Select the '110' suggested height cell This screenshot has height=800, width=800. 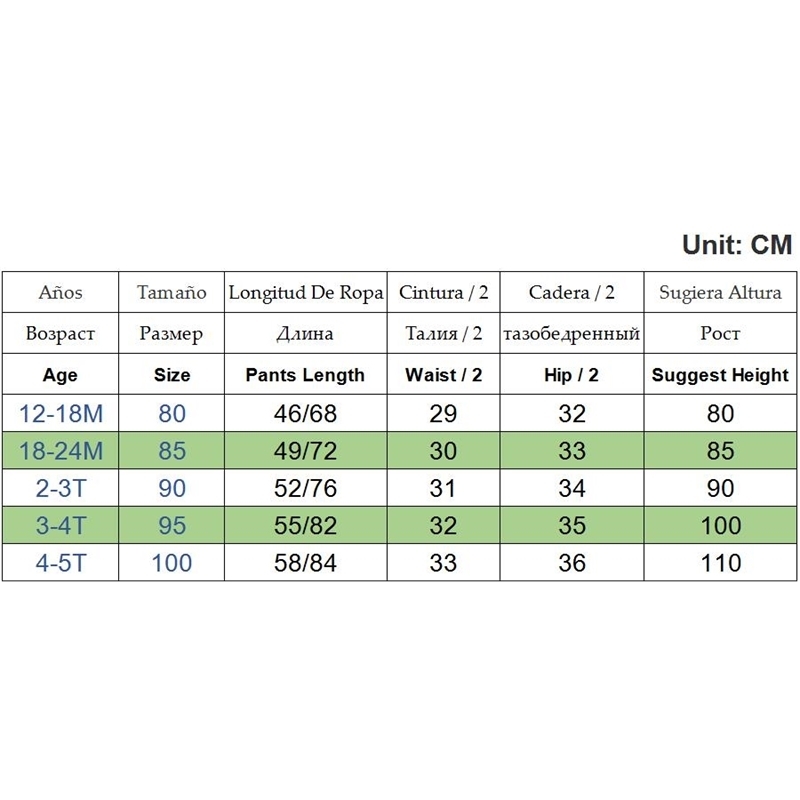pyautogui.click(x=720, y=562)
